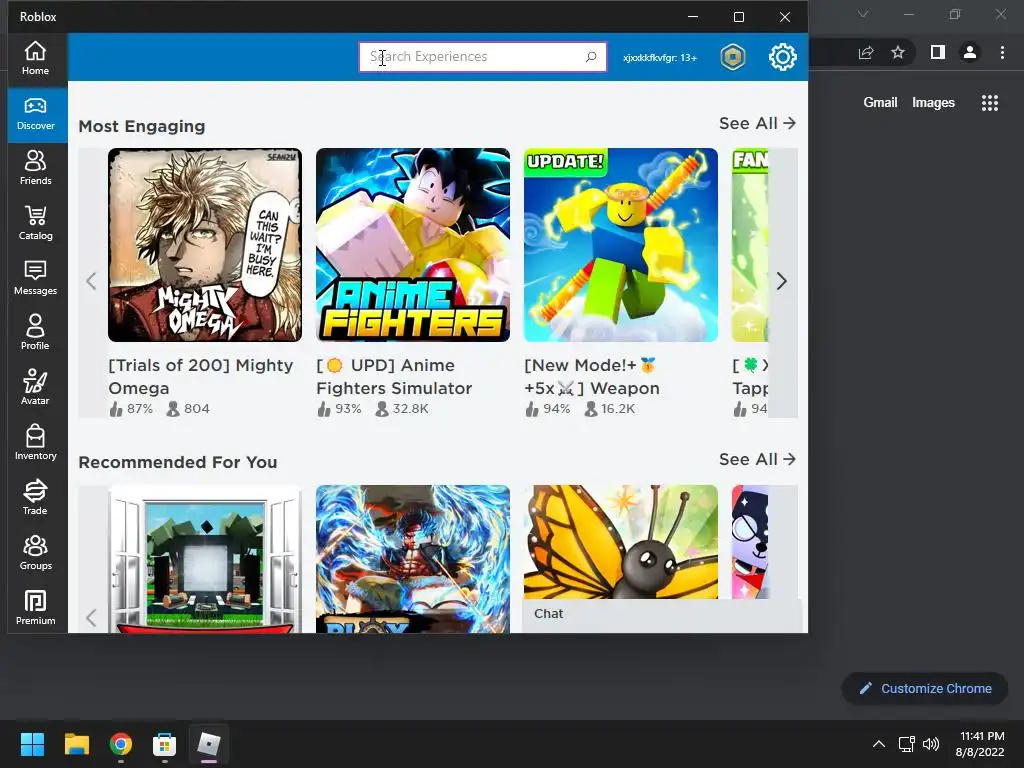Open the Anime Fighters game thumbnail
Image resolution: width=1024 pixels, height=768 pixels.
[x=413, y=245]
